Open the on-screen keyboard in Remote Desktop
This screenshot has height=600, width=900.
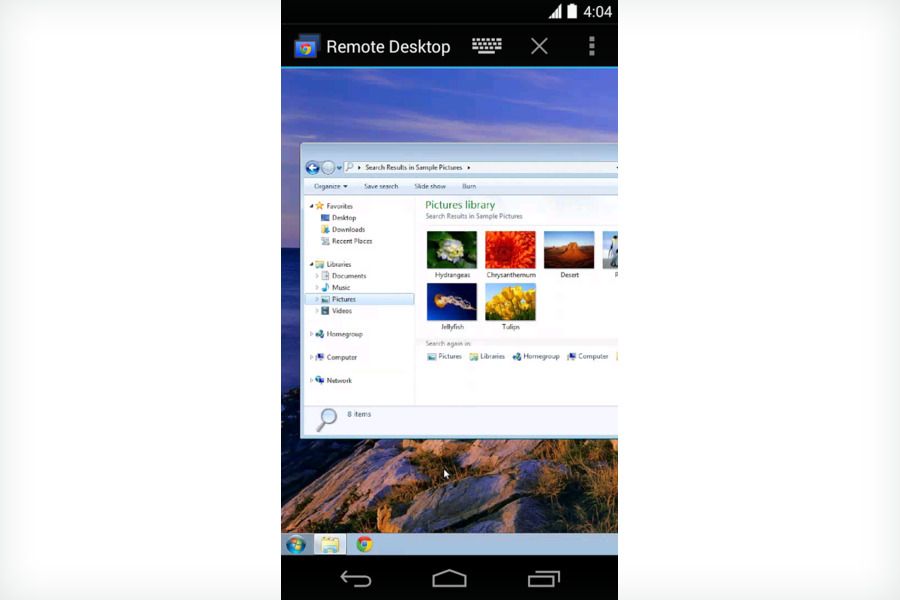[x=487, y=46]
